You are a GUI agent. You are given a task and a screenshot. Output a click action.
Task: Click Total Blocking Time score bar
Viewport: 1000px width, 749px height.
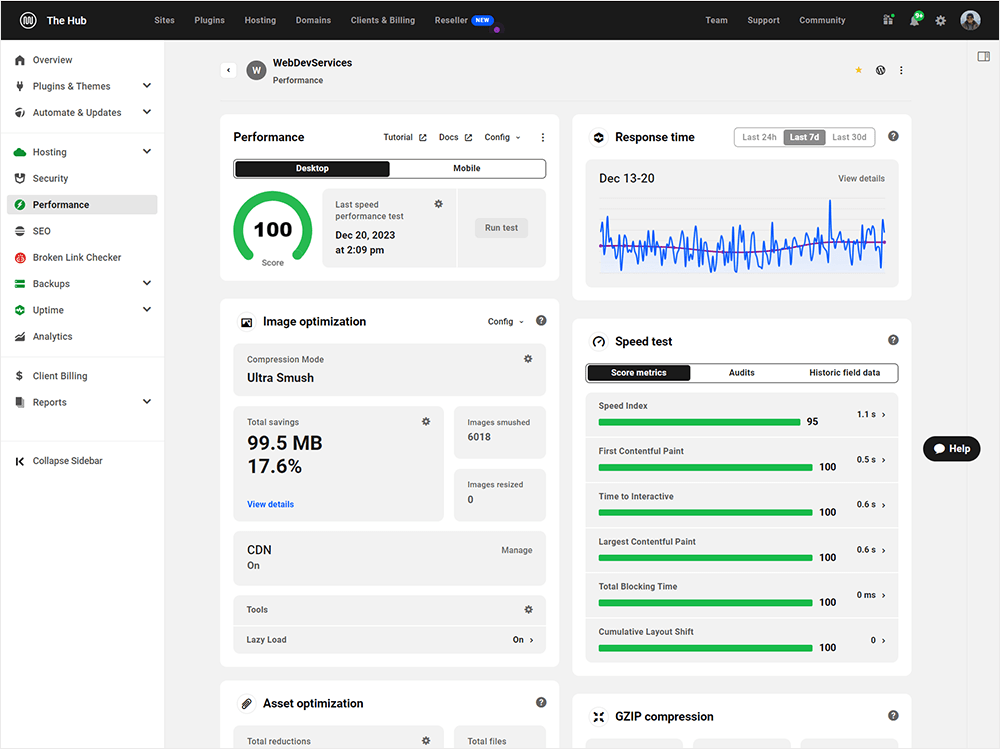705,603
